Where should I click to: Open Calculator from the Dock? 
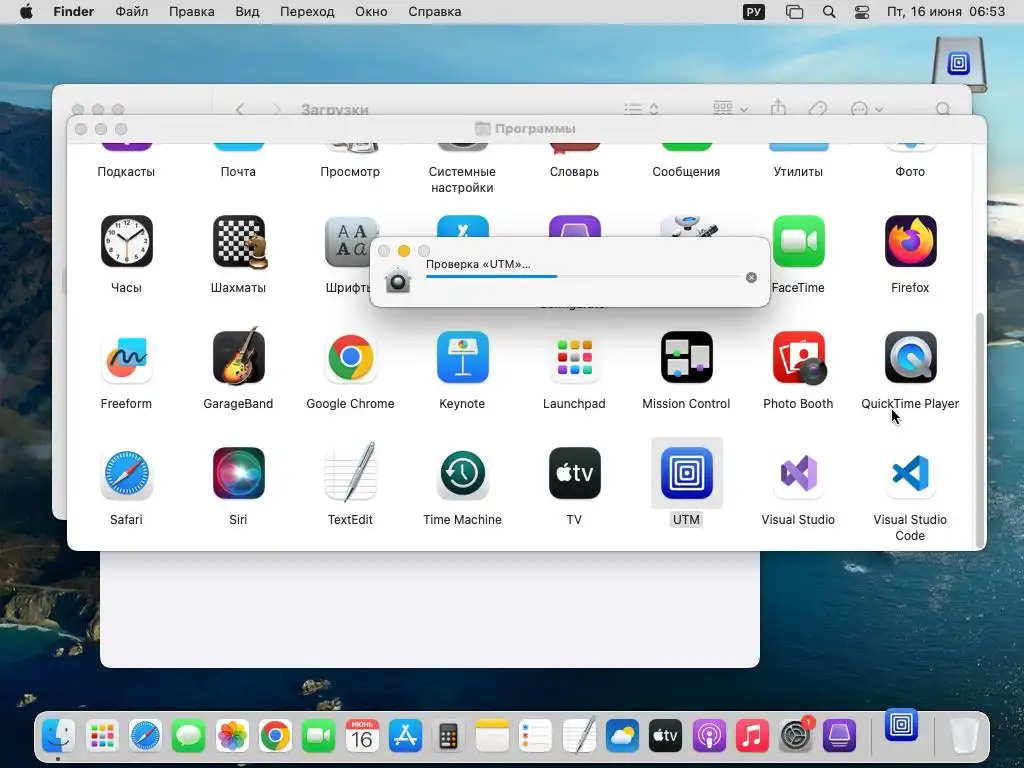(448, 737)
